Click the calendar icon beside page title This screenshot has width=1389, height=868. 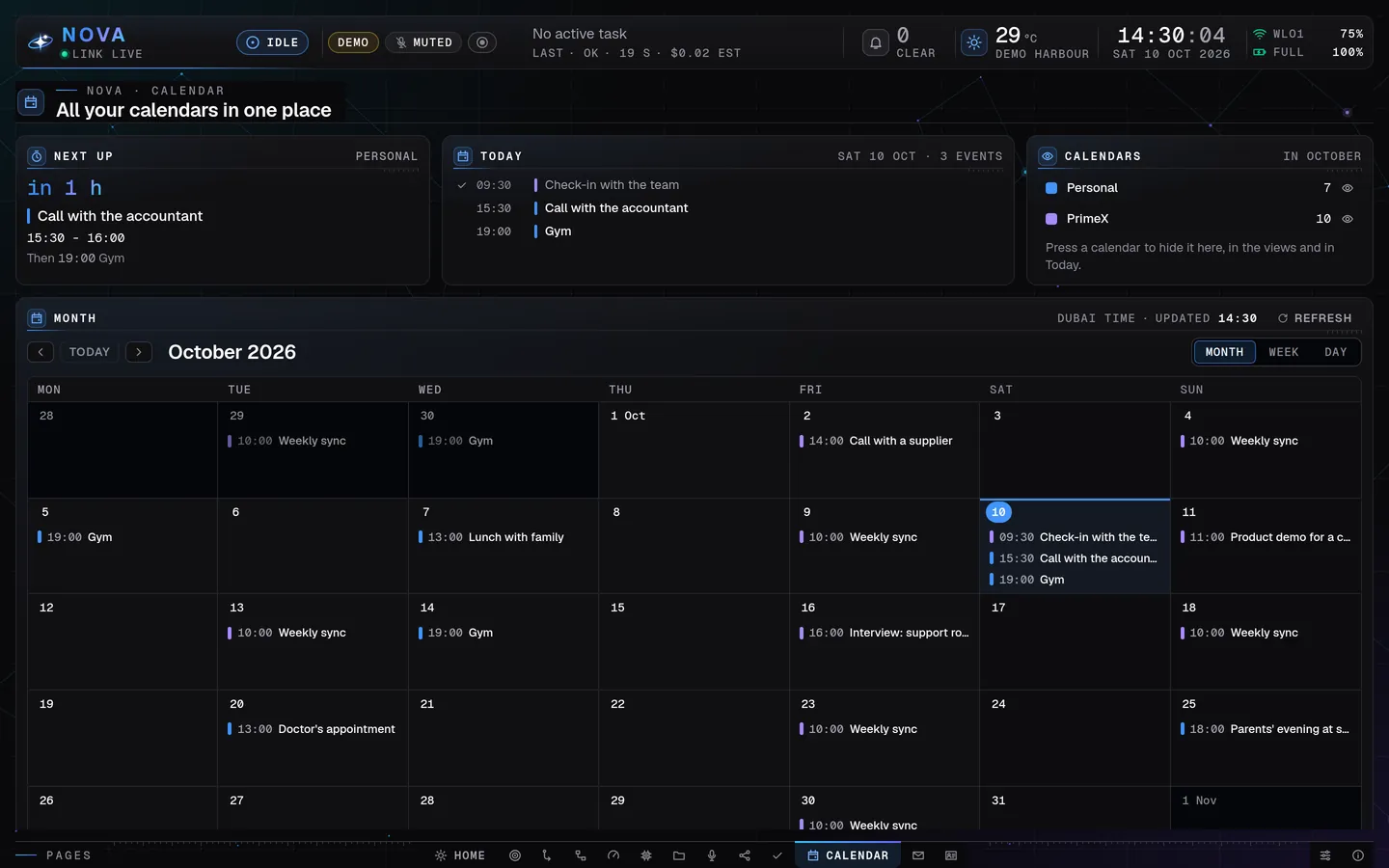click(31, 101)
